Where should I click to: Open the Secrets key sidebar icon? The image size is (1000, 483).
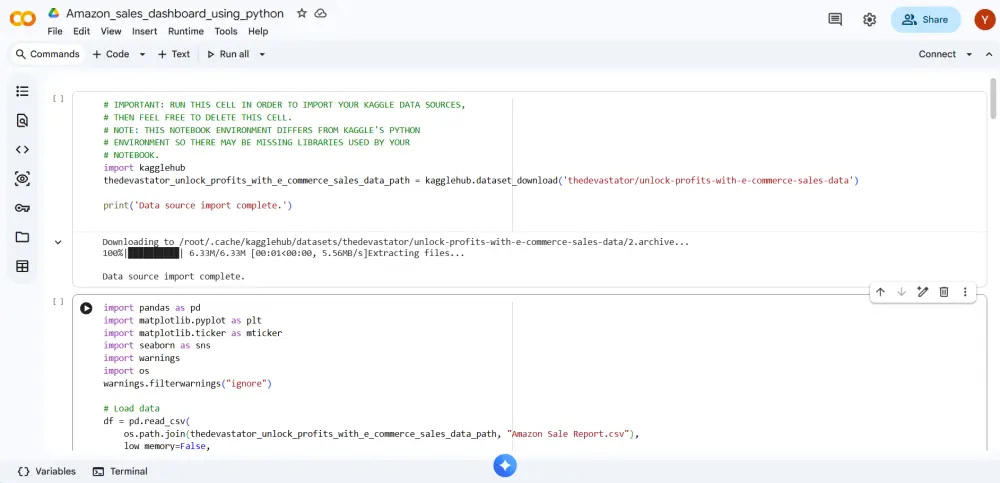coord(22,208)
